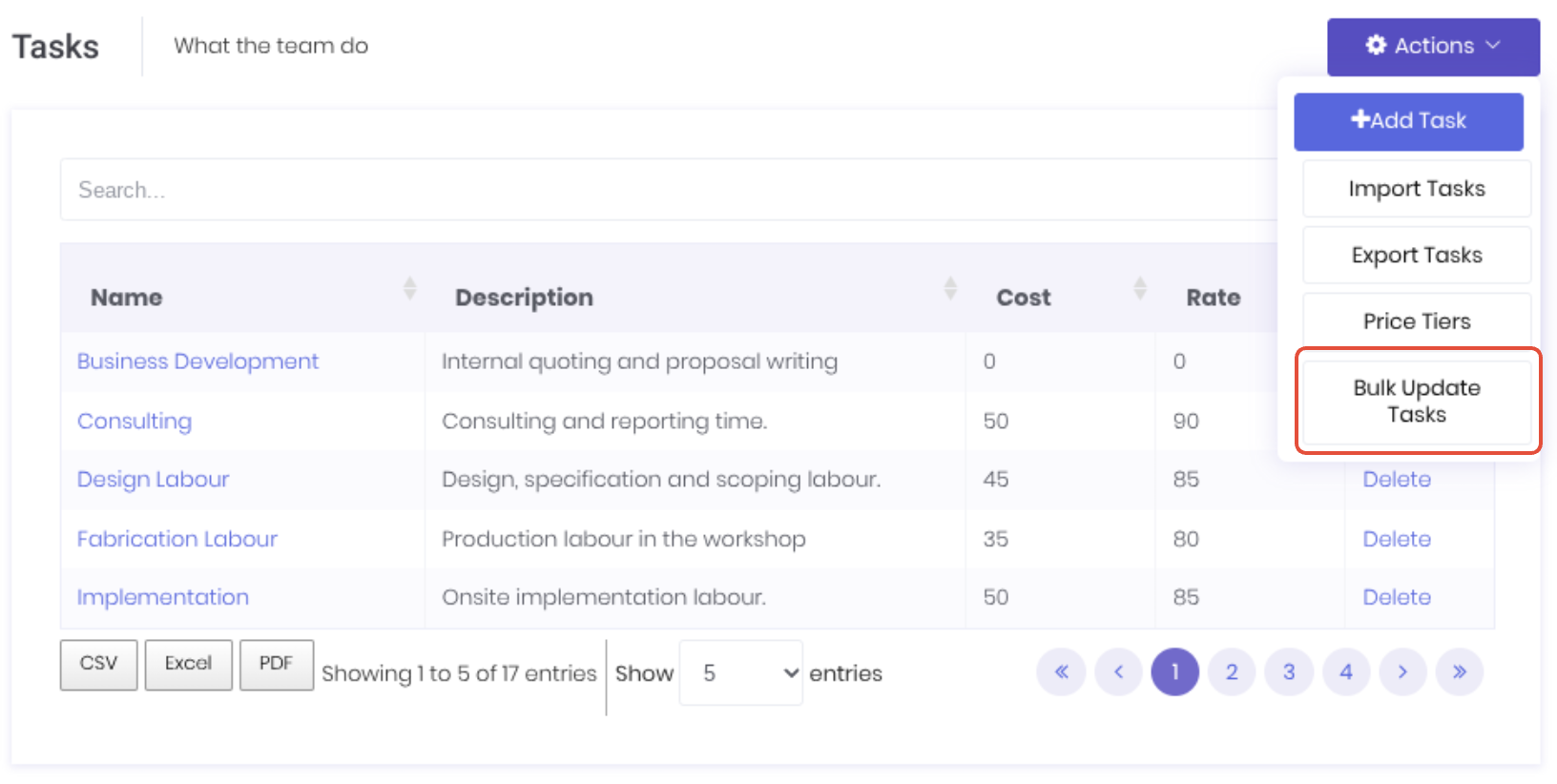This screenshot has width=1557, height=784.
Task: Sort table by Cost column arrows
Action: pyautogui.click(x=1140, y=288)
